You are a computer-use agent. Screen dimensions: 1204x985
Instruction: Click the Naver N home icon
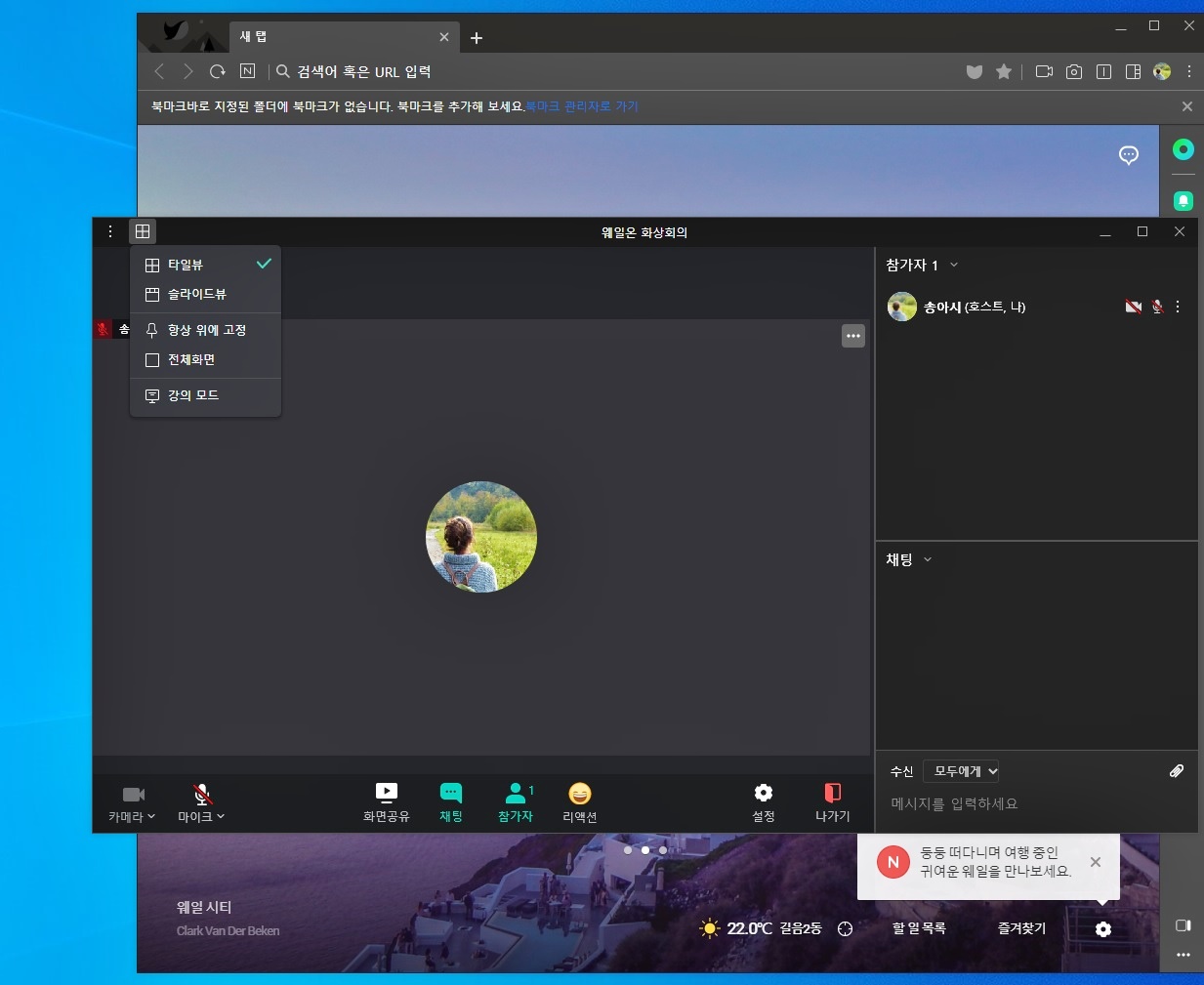point(247,71)
